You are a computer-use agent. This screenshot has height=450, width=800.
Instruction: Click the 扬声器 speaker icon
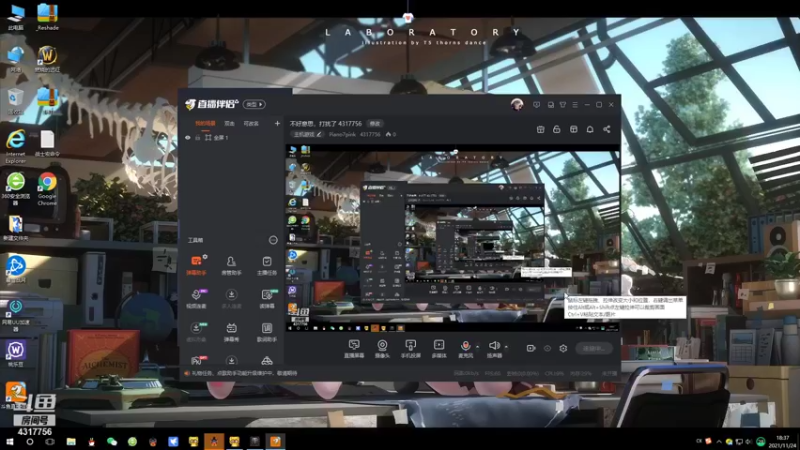click(494, 346)
